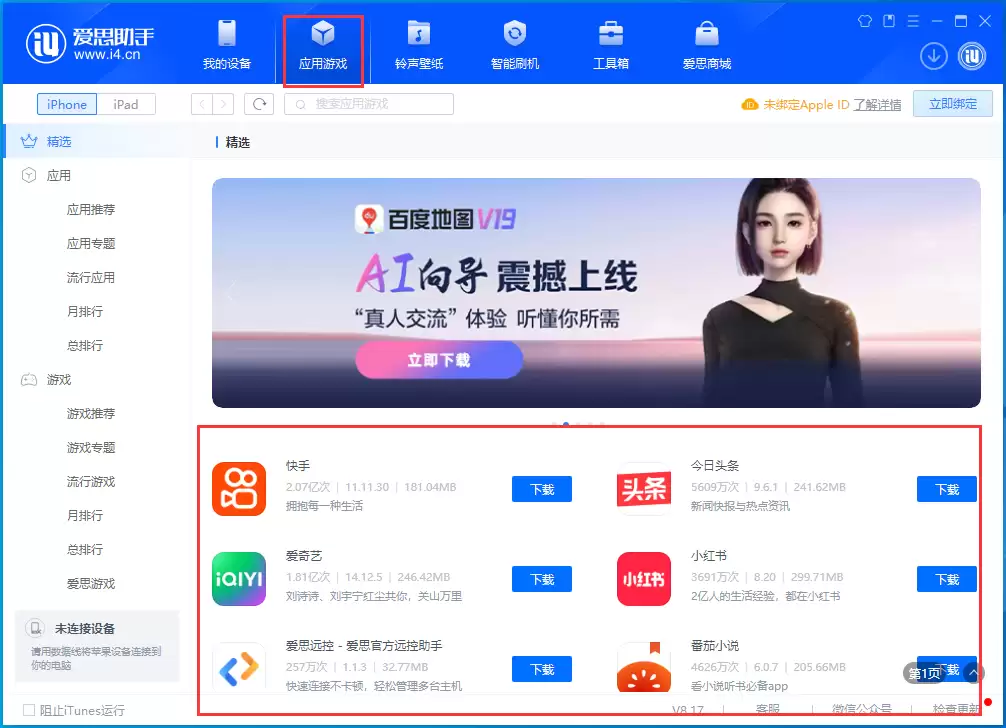Viewport: 1006px width, 728px height.
Task: Click the 未连接设备 status panel
Action: (x=97, y=645)
